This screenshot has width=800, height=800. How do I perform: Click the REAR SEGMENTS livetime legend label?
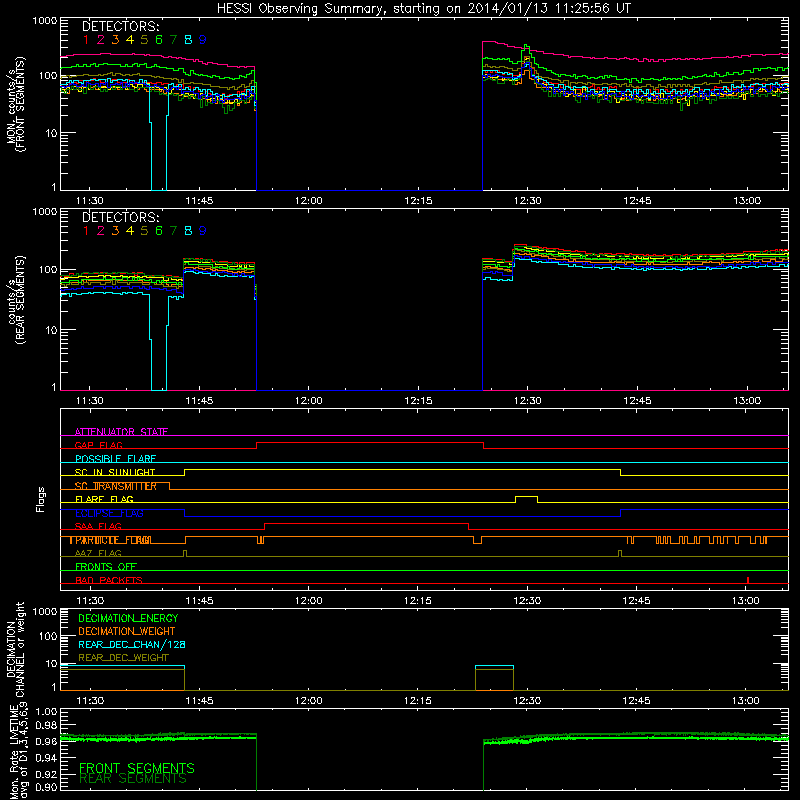(133, 779)
